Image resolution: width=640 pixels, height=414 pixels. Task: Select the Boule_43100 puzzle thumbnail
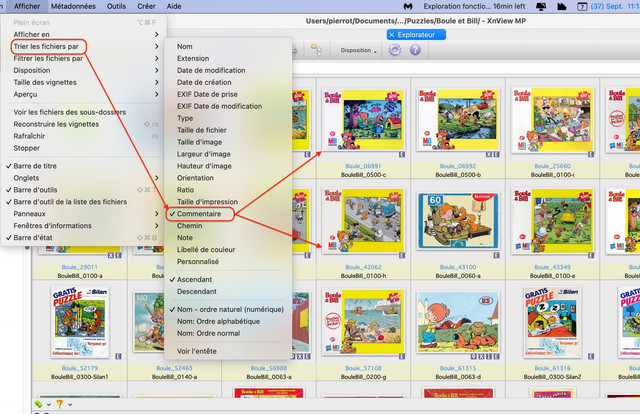coord(458,220)
